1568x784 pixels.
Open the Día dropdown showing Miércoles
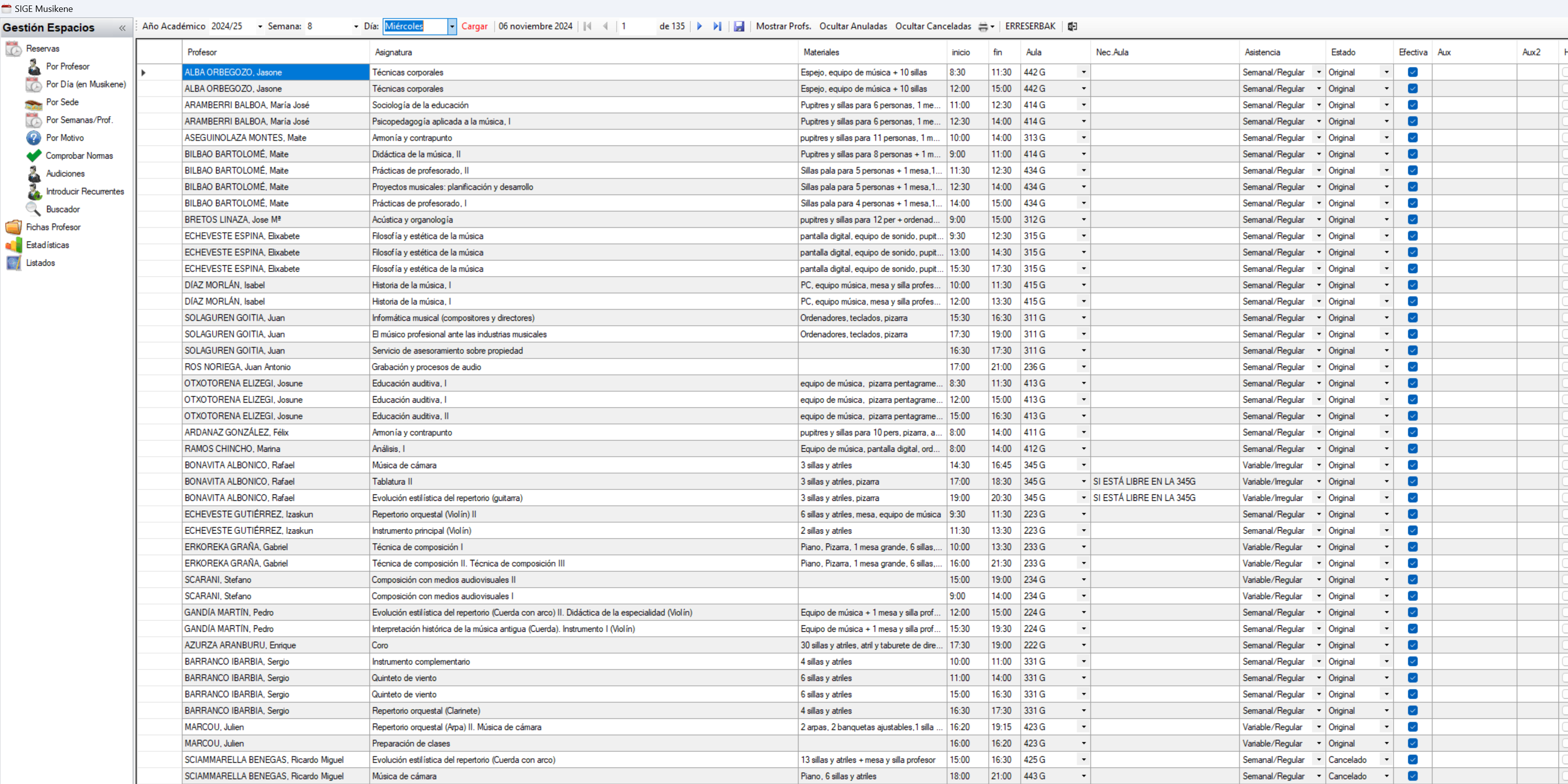452,26
